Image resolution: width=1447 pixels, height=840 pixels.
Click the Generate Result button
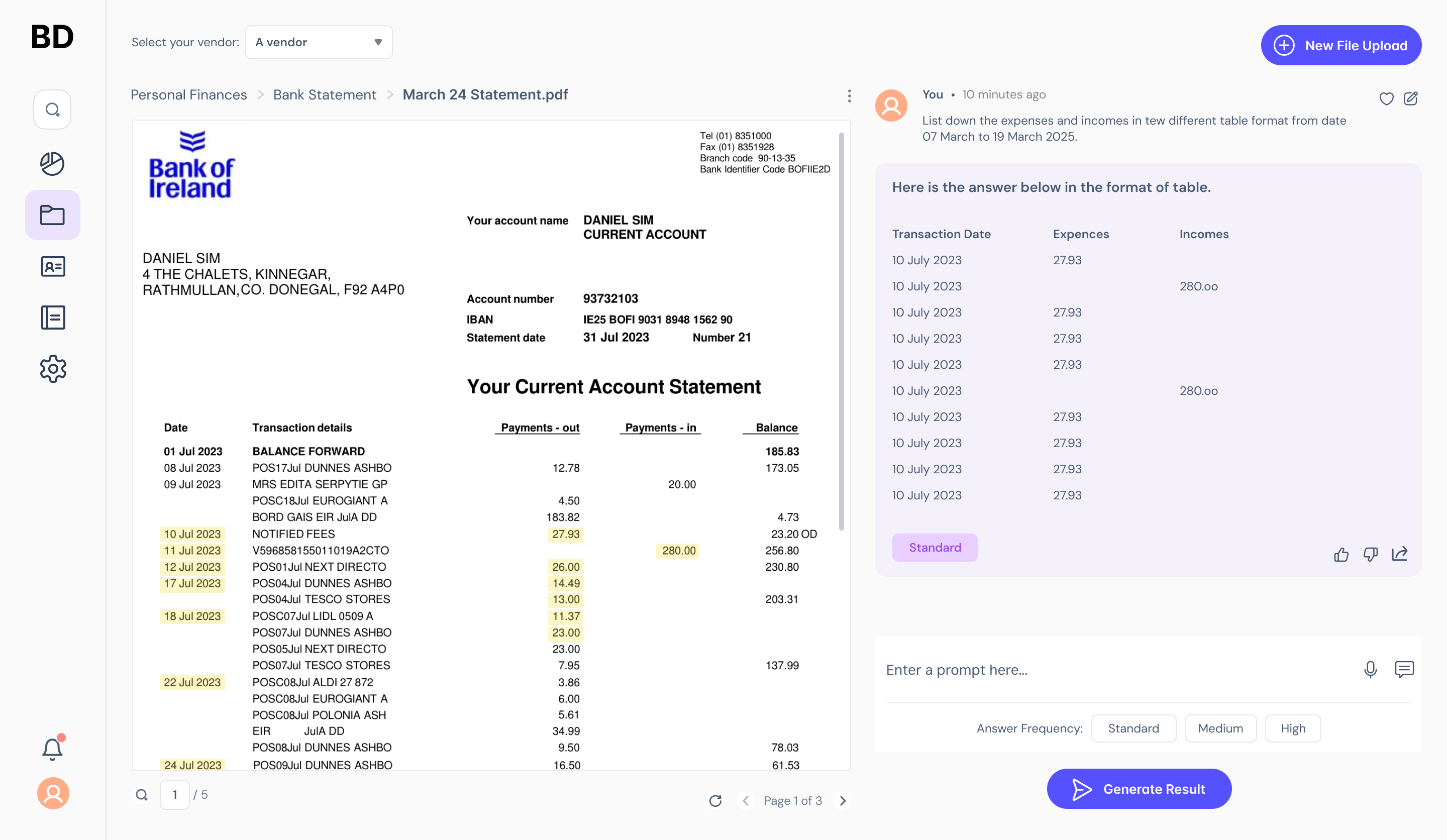[1139, 789]
